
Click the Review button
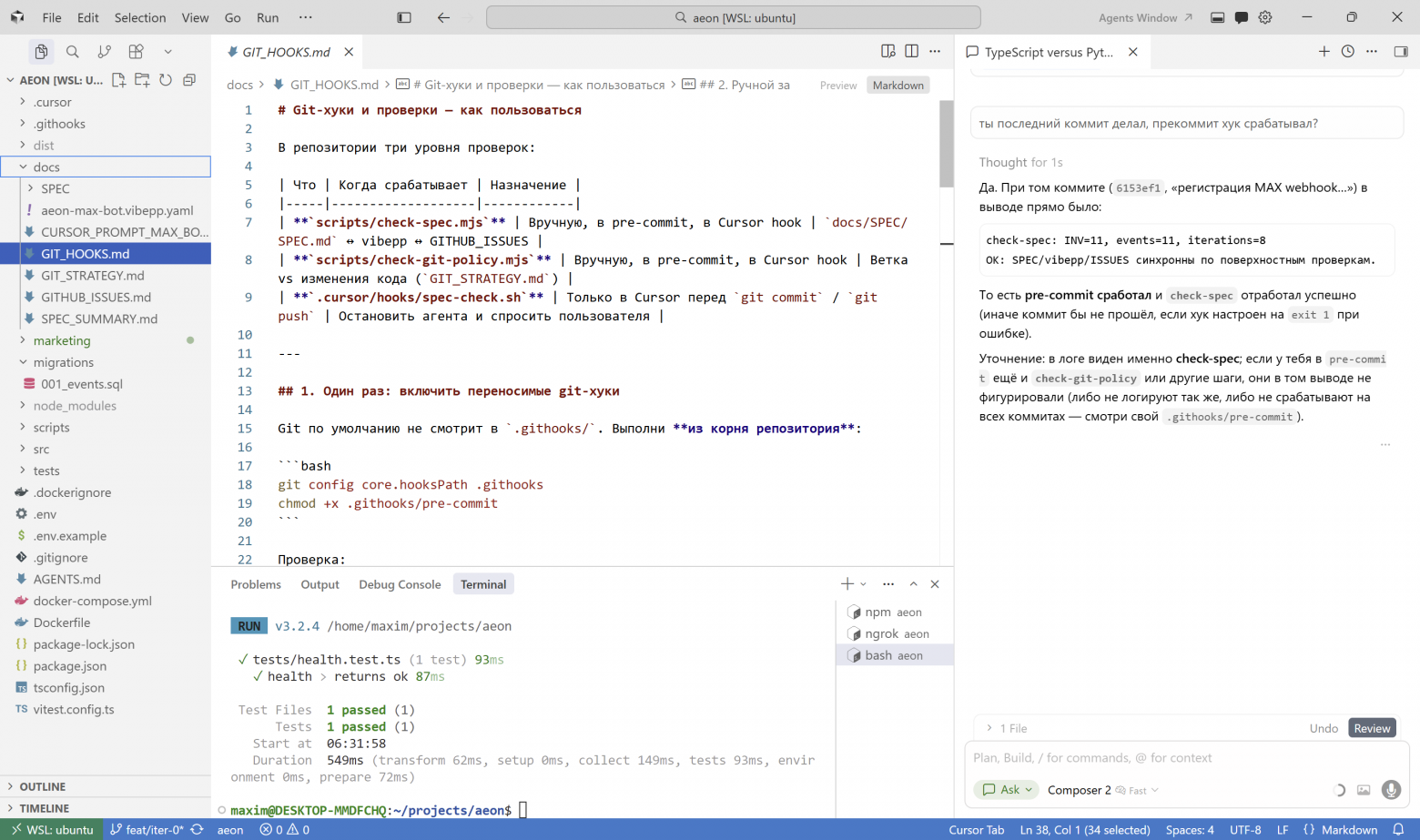pyautogui.click(x=1372, y=728)
